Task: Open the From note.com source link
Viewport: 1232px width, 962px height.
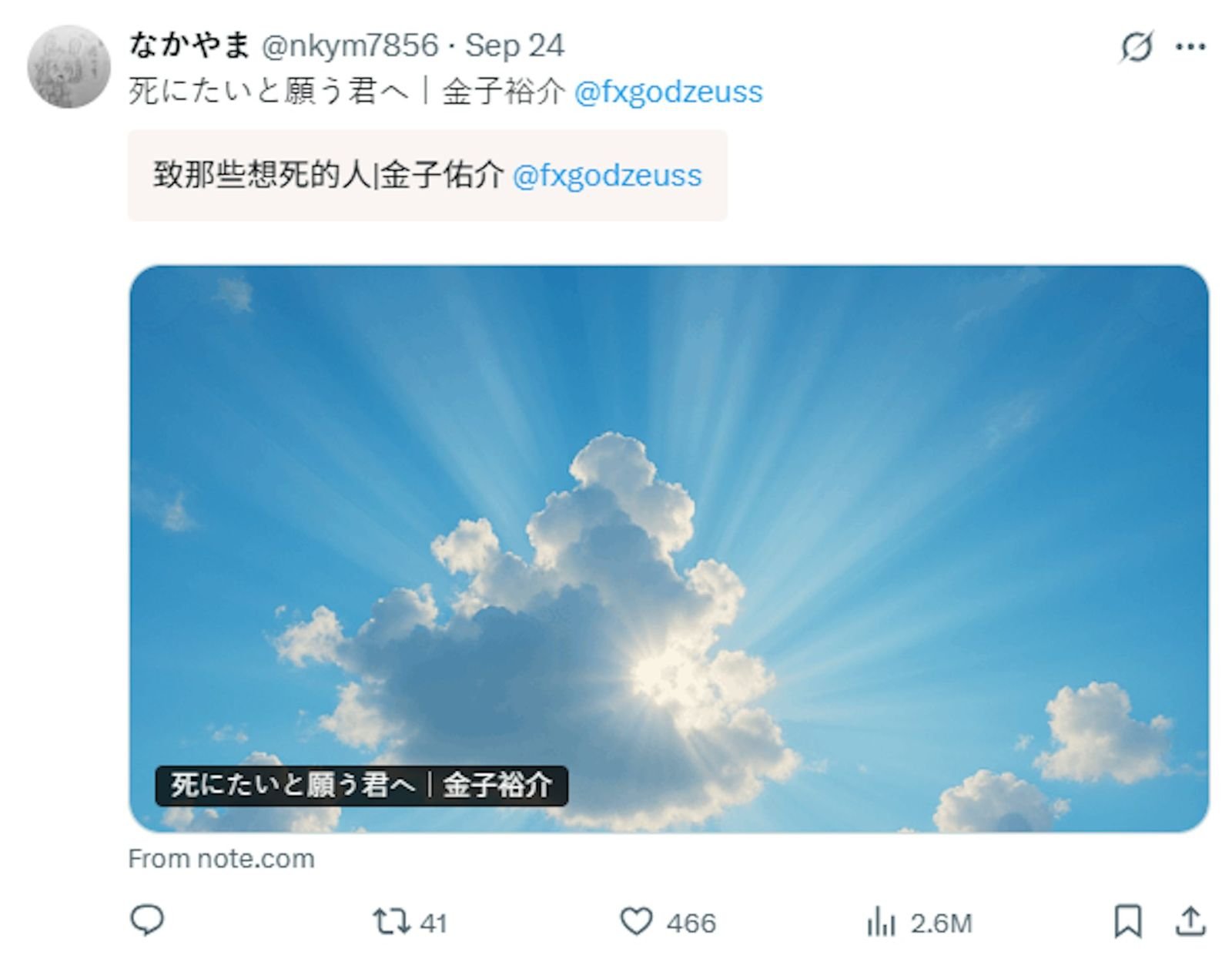Action: point(222,859)
